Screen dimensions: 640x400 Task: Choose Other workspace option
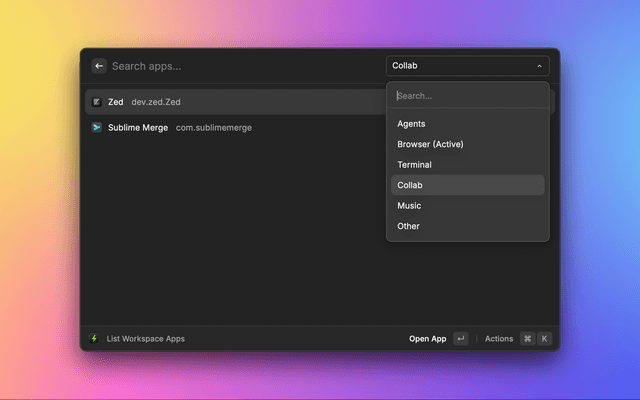[467, 226]
